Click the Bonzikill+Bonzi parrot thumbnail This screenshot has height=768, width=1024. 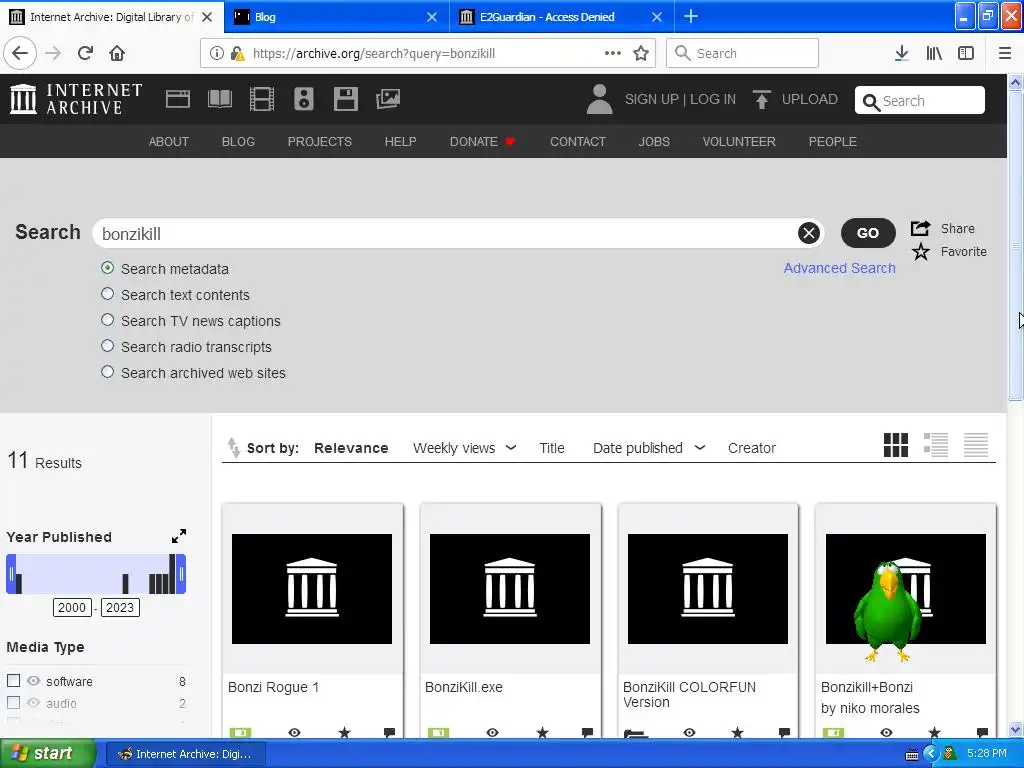click(x=906, y=590)
